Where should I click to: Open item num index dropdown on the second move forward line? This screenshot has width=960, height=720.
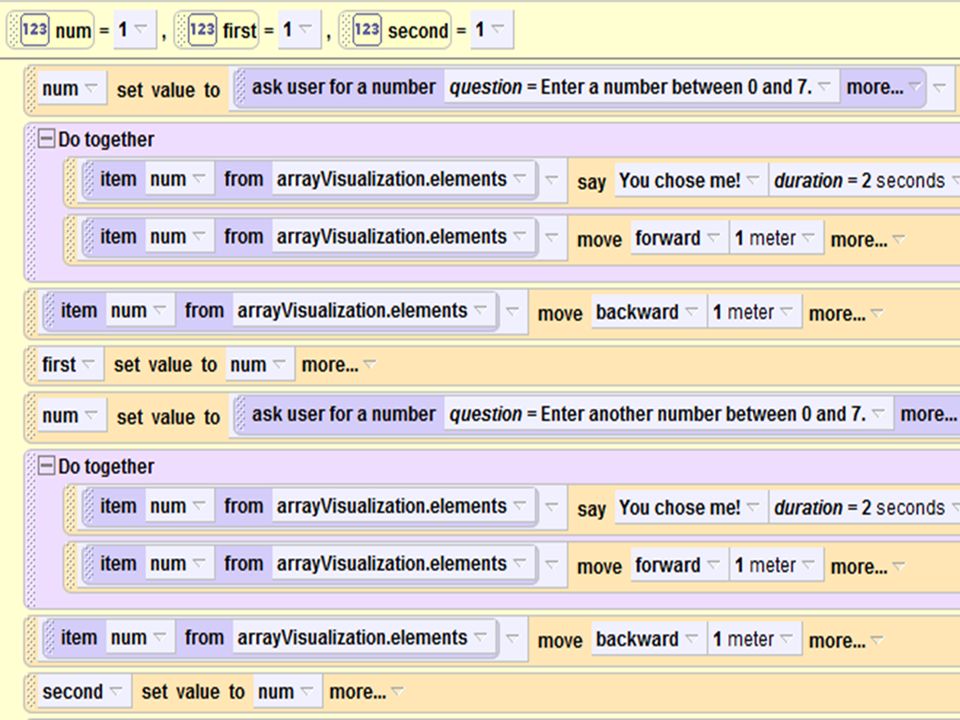pyautogui.click(x=178, y=563)
